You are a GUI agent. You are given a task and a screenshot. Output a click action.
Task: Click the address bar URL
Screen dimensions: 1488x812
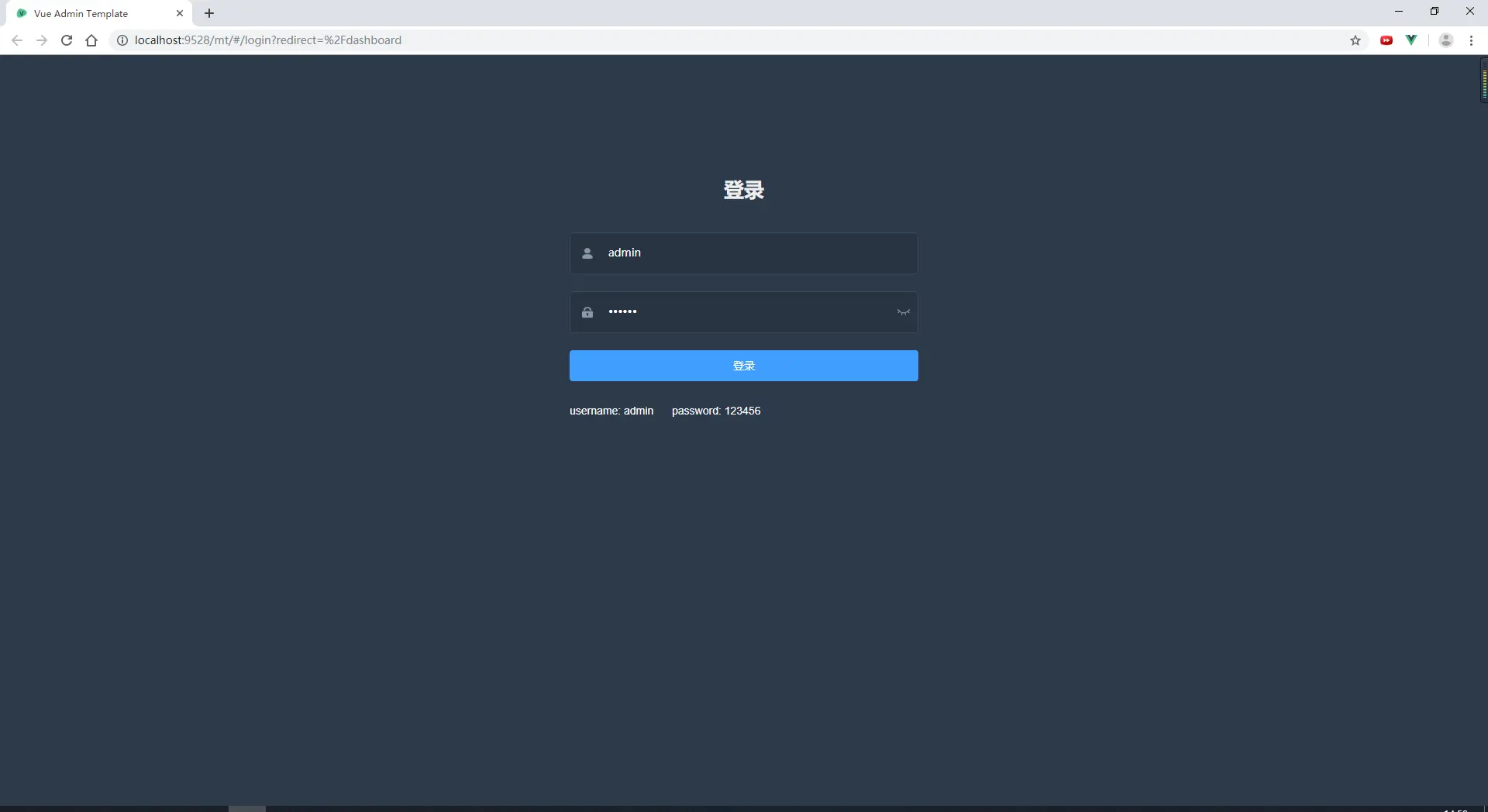[x=268, y=40]
